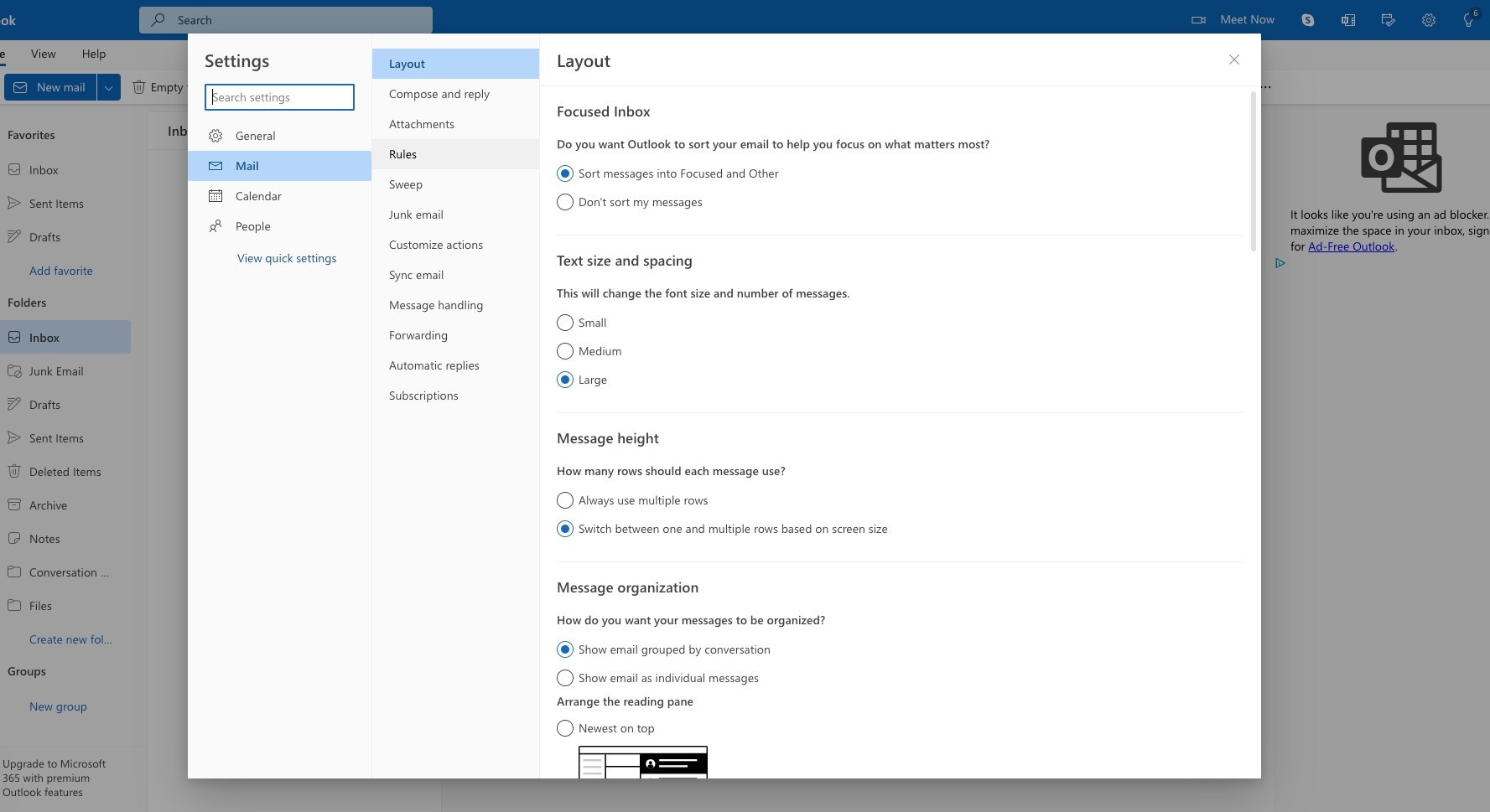Click the General gear icon in Settings
Image resolution: width=1490 pixels, height=812 pixels.
click(215, 136)
